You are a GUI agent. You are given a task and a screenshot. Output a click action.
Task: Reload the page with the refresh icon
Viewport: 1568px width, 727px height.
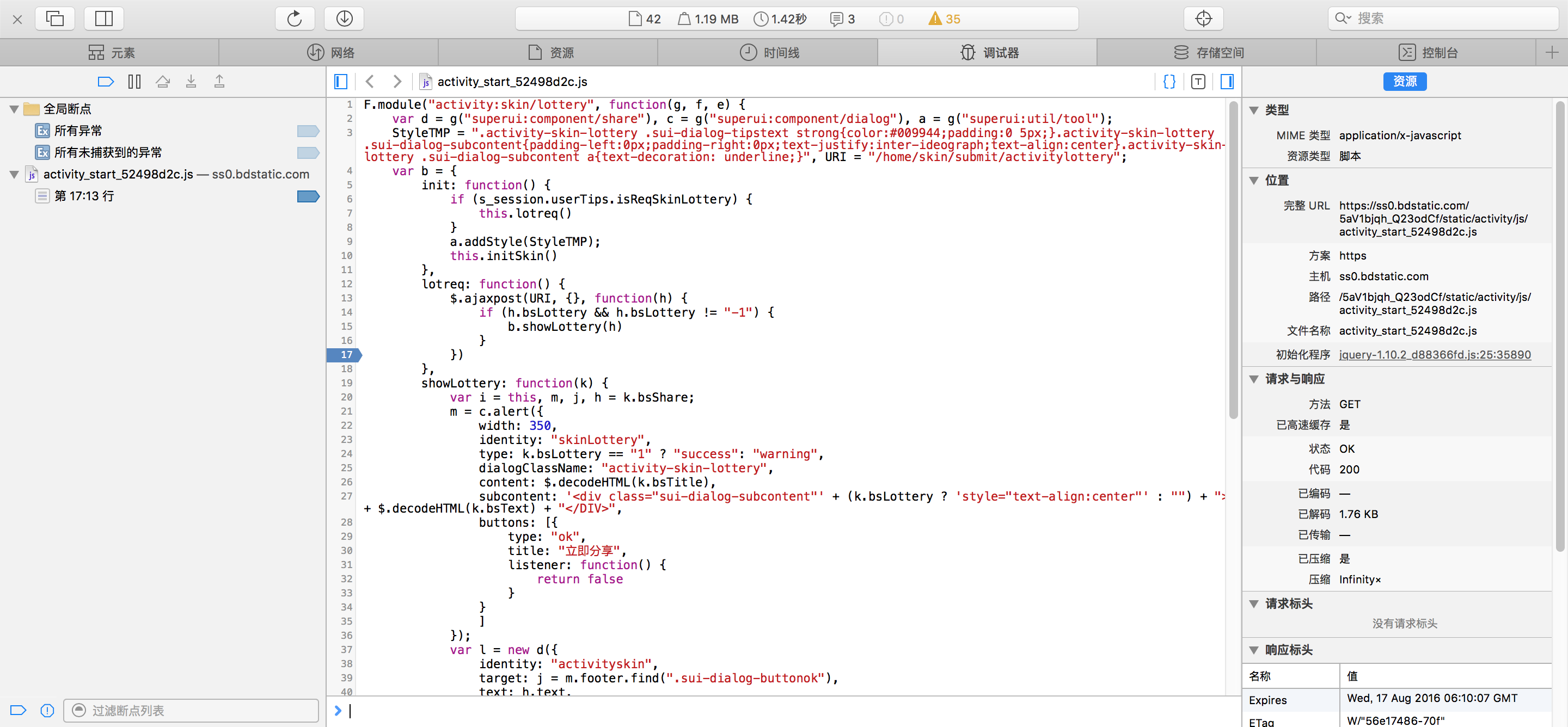click(295, 19)
